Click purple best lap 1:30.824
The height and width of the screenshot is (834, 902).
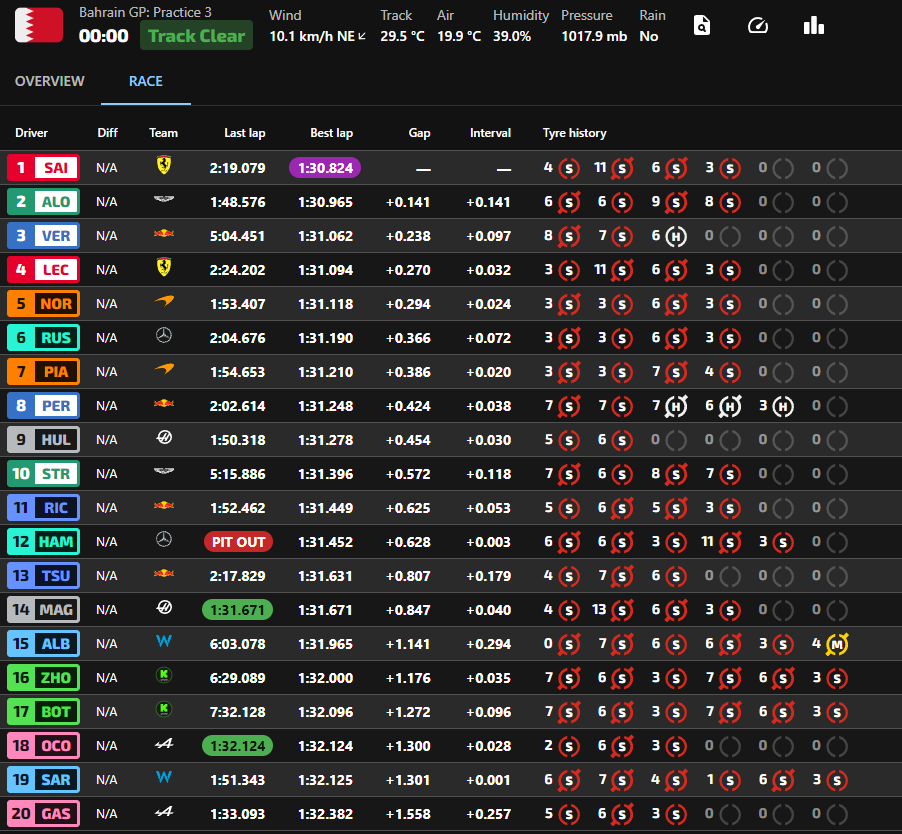[325, 168]
